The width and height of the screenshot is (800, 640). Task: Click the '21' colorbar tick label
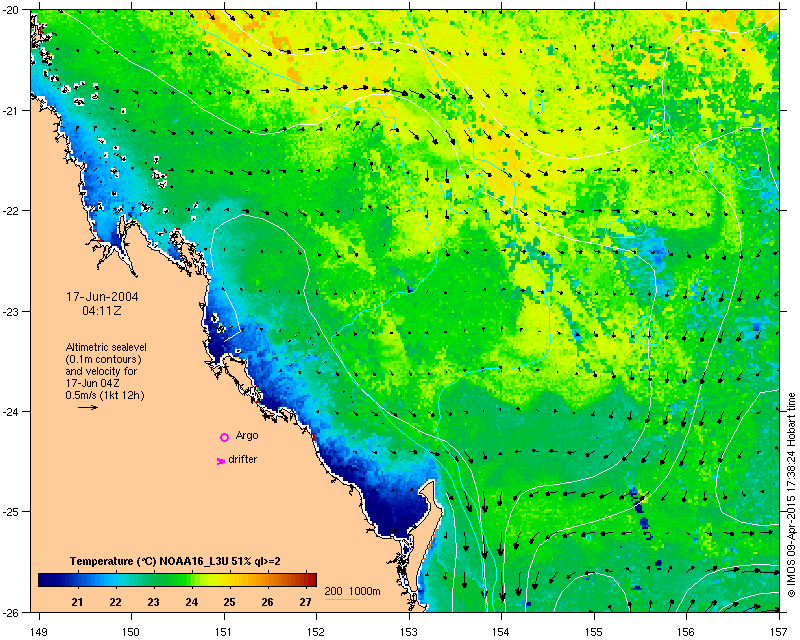pyautogui.click(x=77, y=602)
